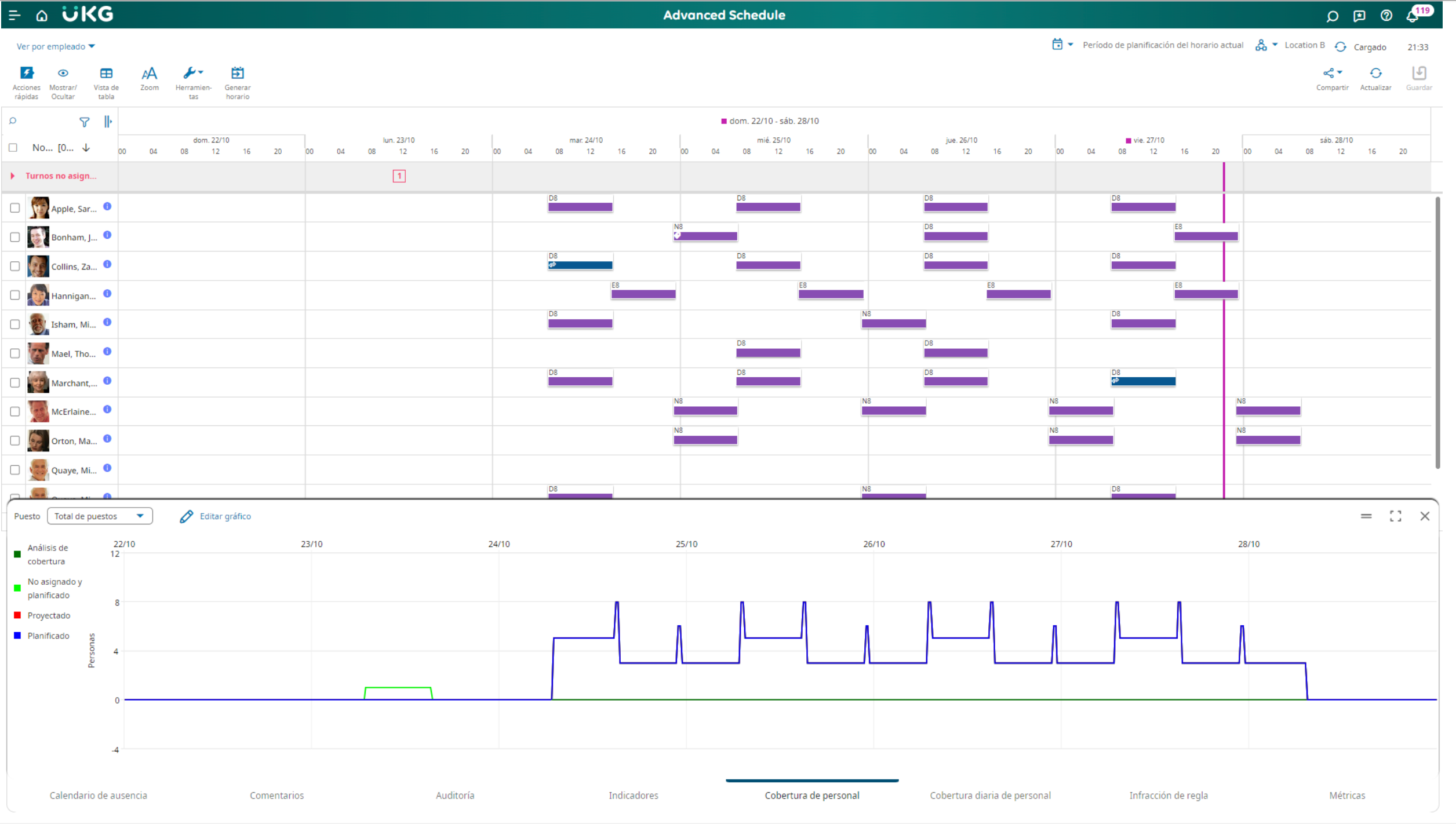This screenshot has width=1456, height=824.
Task: Click the Generar horario icon
Action: [238, 74]
